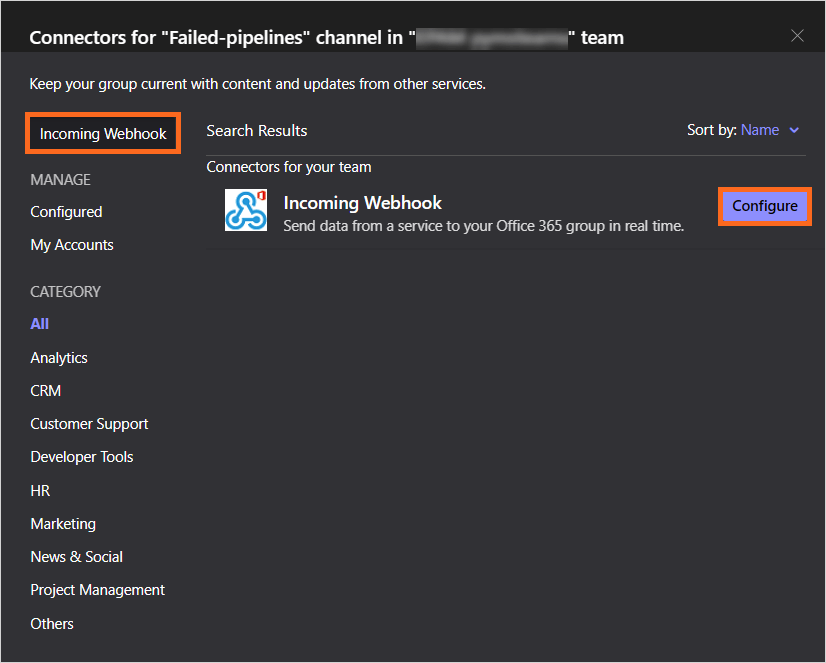
Task: Select the All category
Action: 40,324
